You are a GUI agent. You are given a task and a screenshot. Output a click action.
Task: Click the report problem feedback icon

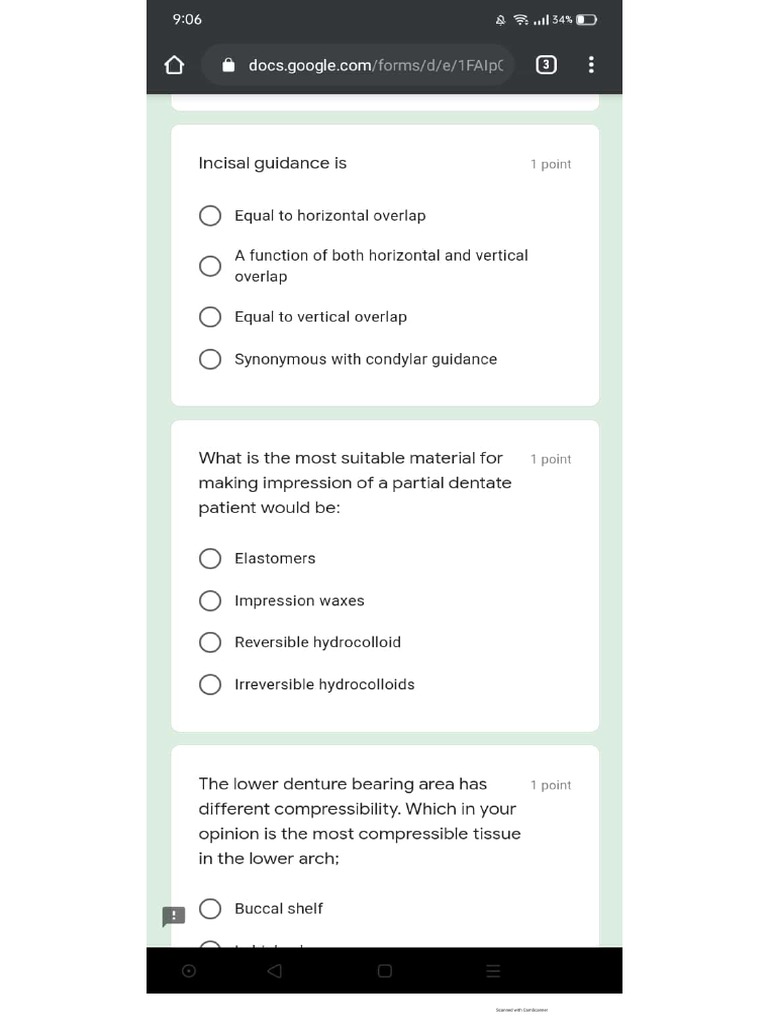pos(173,916)
